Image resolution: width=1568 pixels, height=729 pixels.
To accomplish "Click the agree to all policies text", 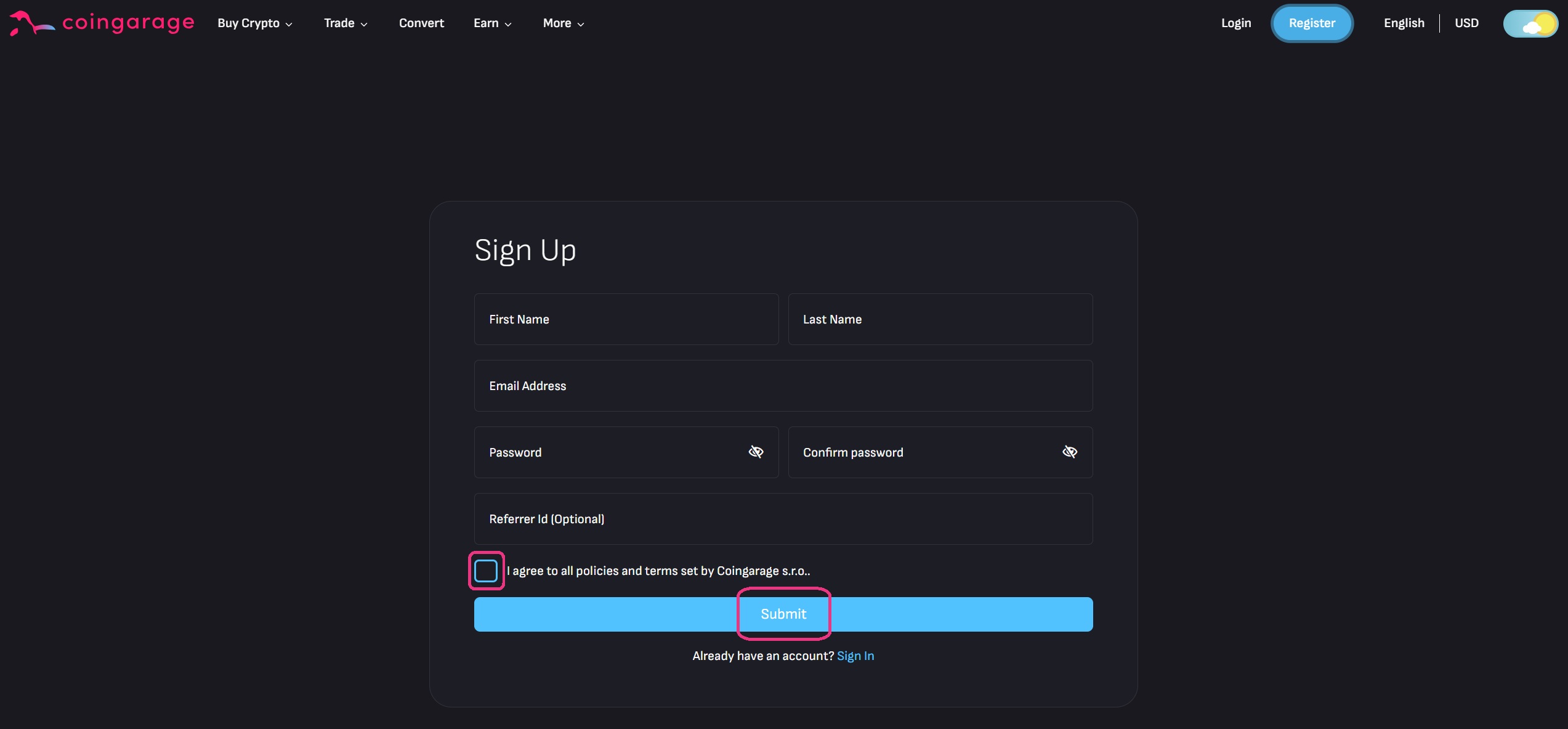I will [658, 571].
